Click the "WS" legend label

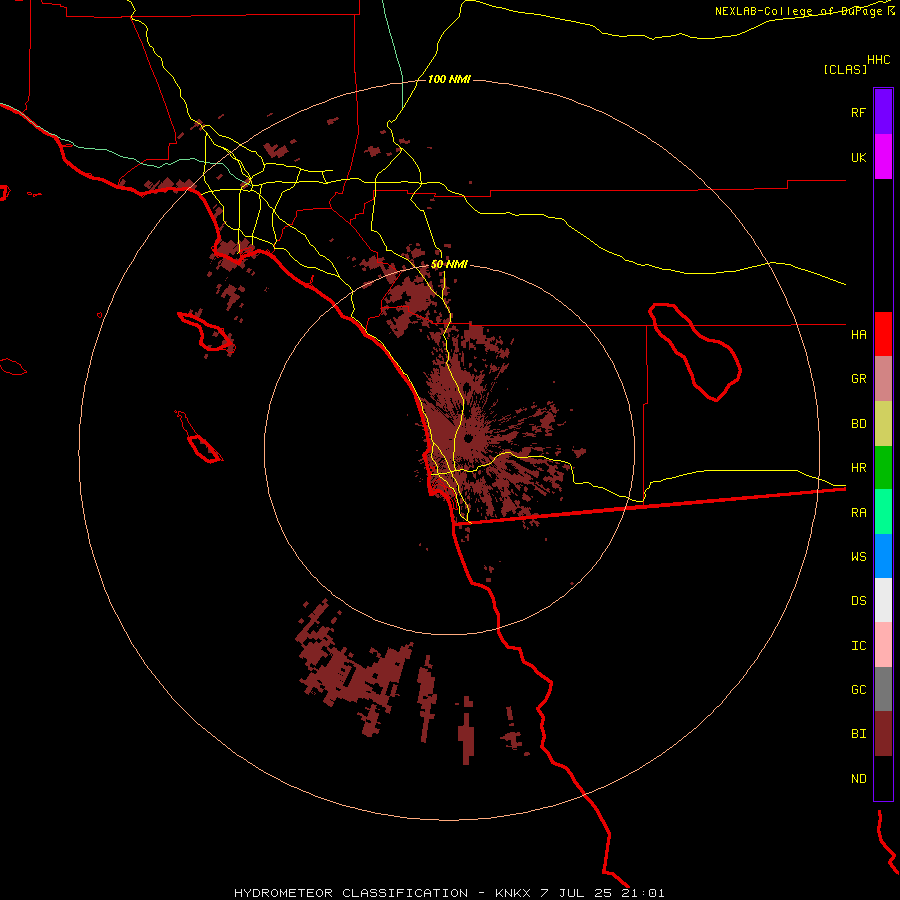(858, 556)
